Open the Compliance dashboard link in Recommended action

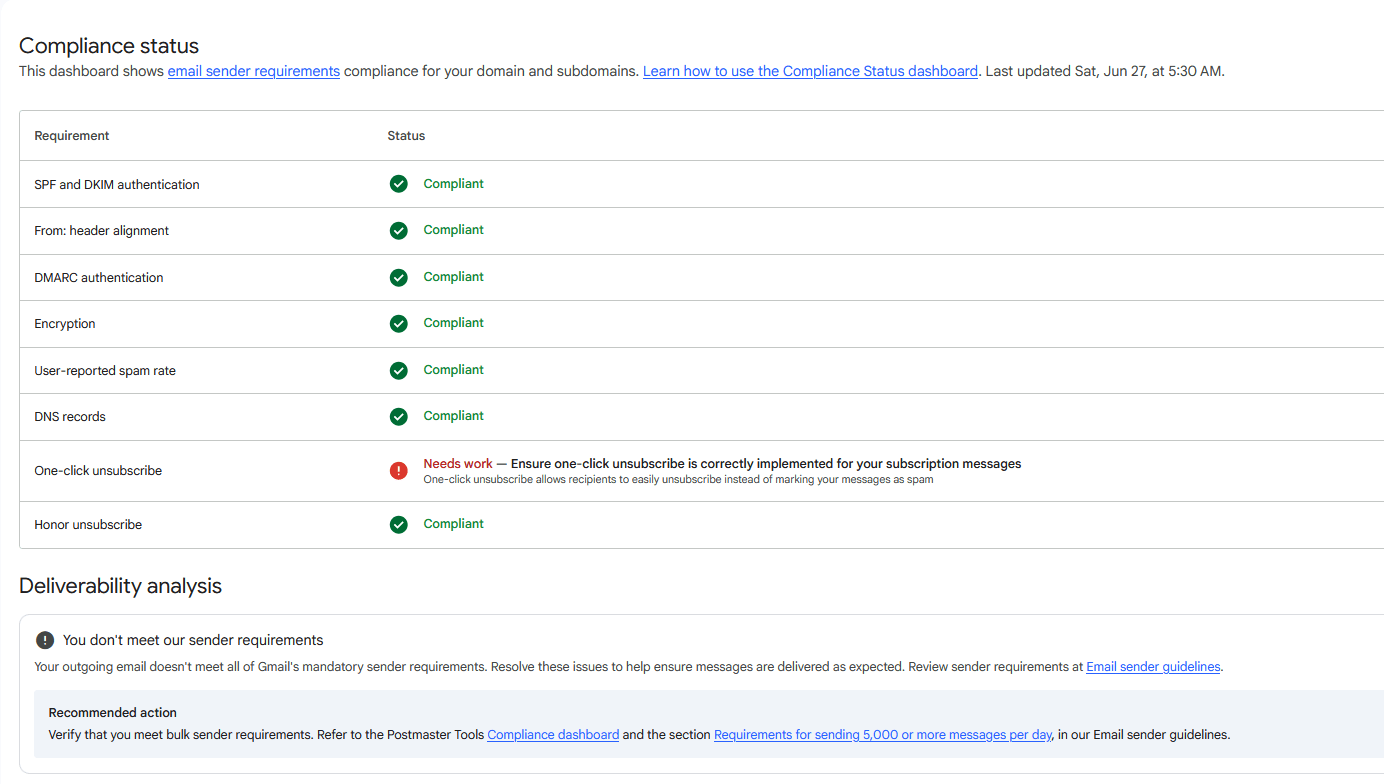coord(553,734)
